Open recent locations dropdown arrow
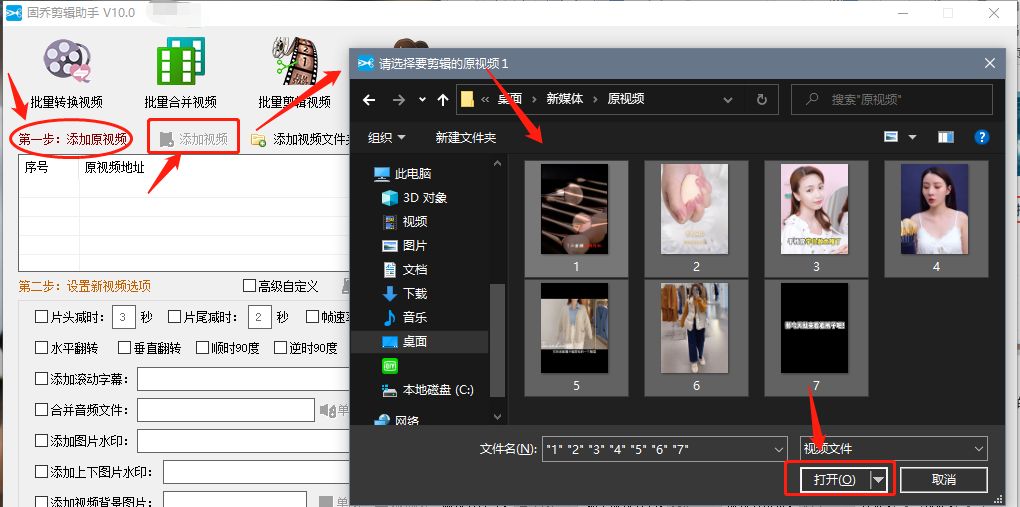 pos(422,100)
